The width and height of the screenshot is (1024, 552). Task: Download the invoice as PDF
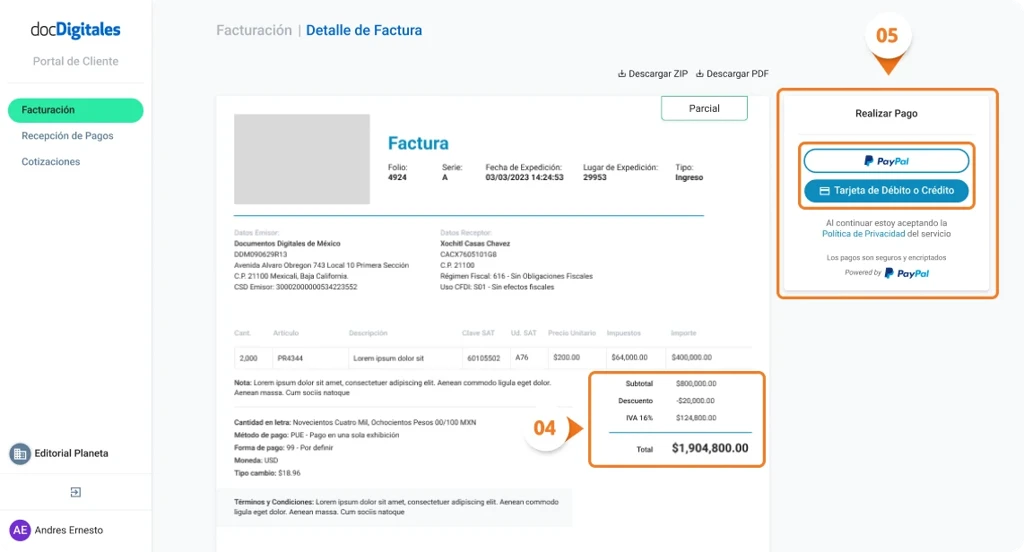tap(732, 74)
